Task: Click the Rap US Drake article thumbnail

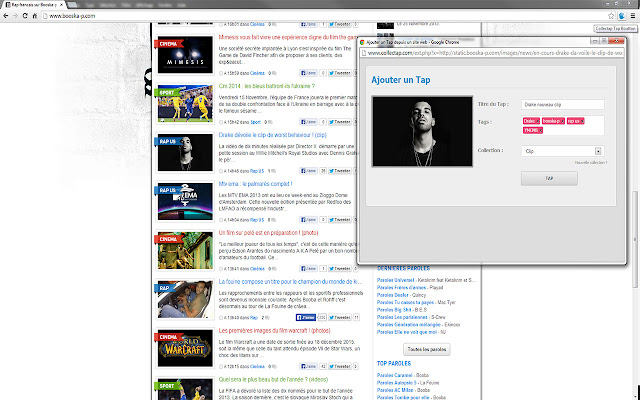Action: pos(185,152)
